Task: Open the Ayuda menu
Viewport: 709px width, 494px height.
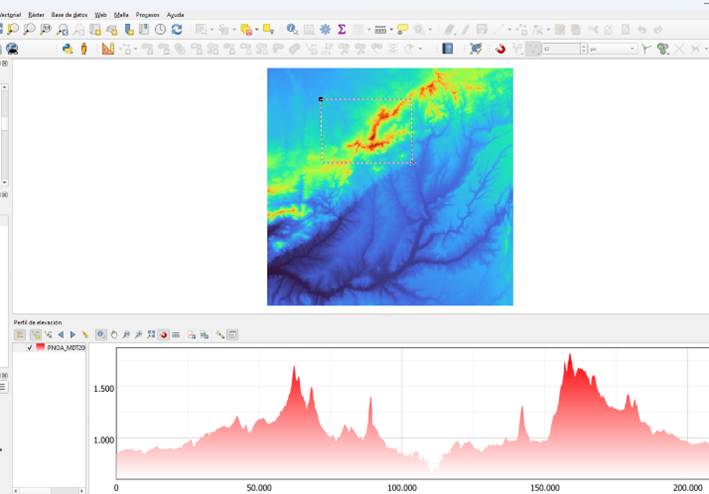Action: tap(175, 15)
